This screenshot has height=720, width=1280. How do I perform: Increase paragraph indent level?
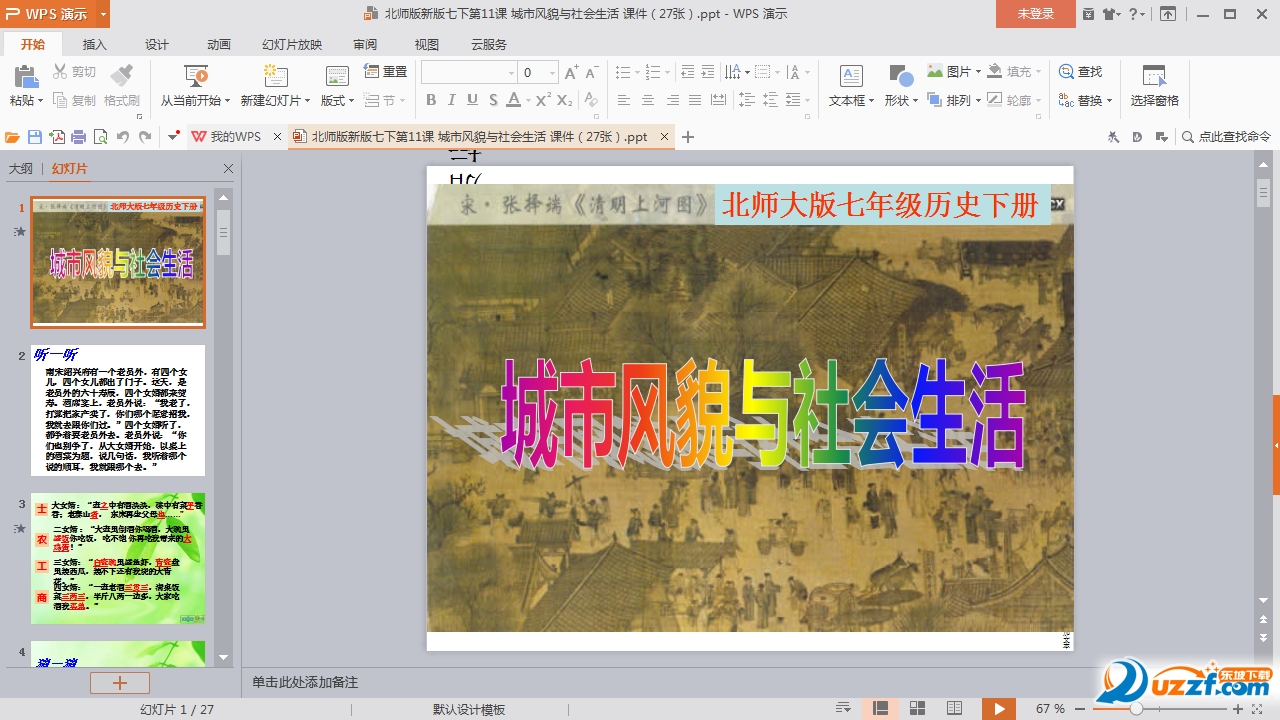(x=708, y=72)
